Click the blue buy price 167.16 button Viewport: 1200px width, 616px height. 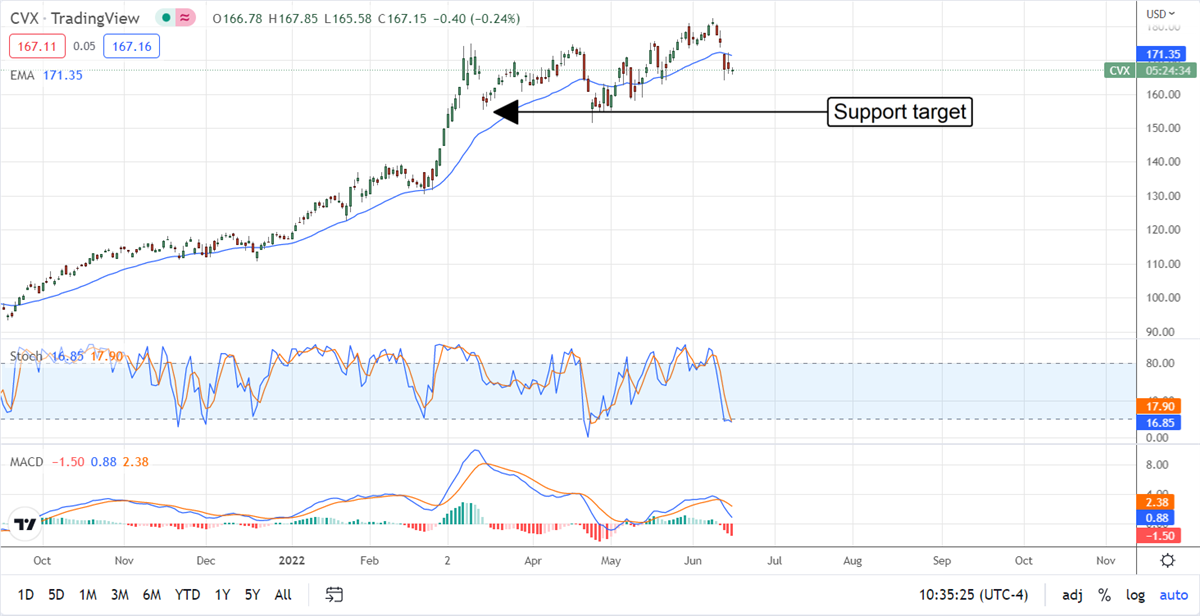click(x=133, y=45)
